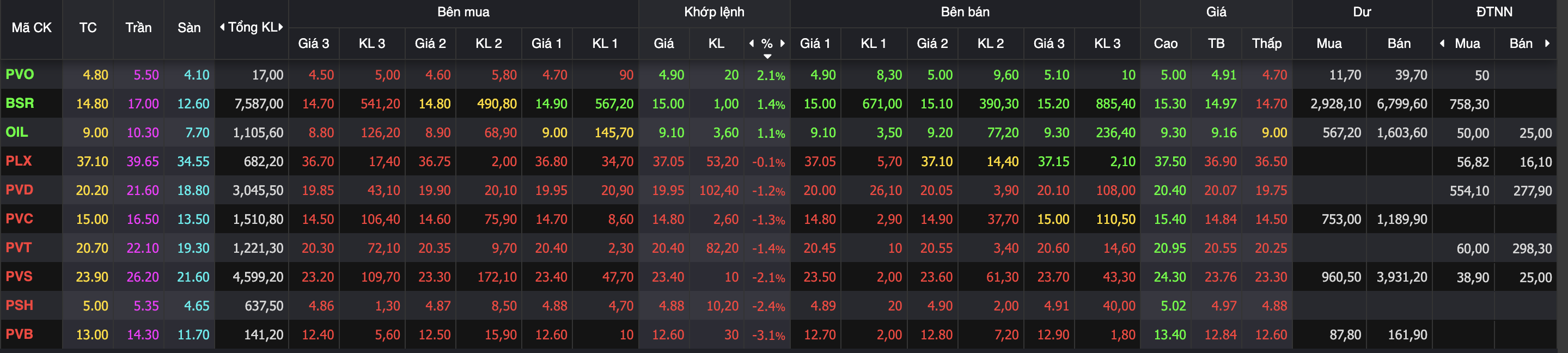
Task: Click the Sàn column header
Action: tap(188, 28)
